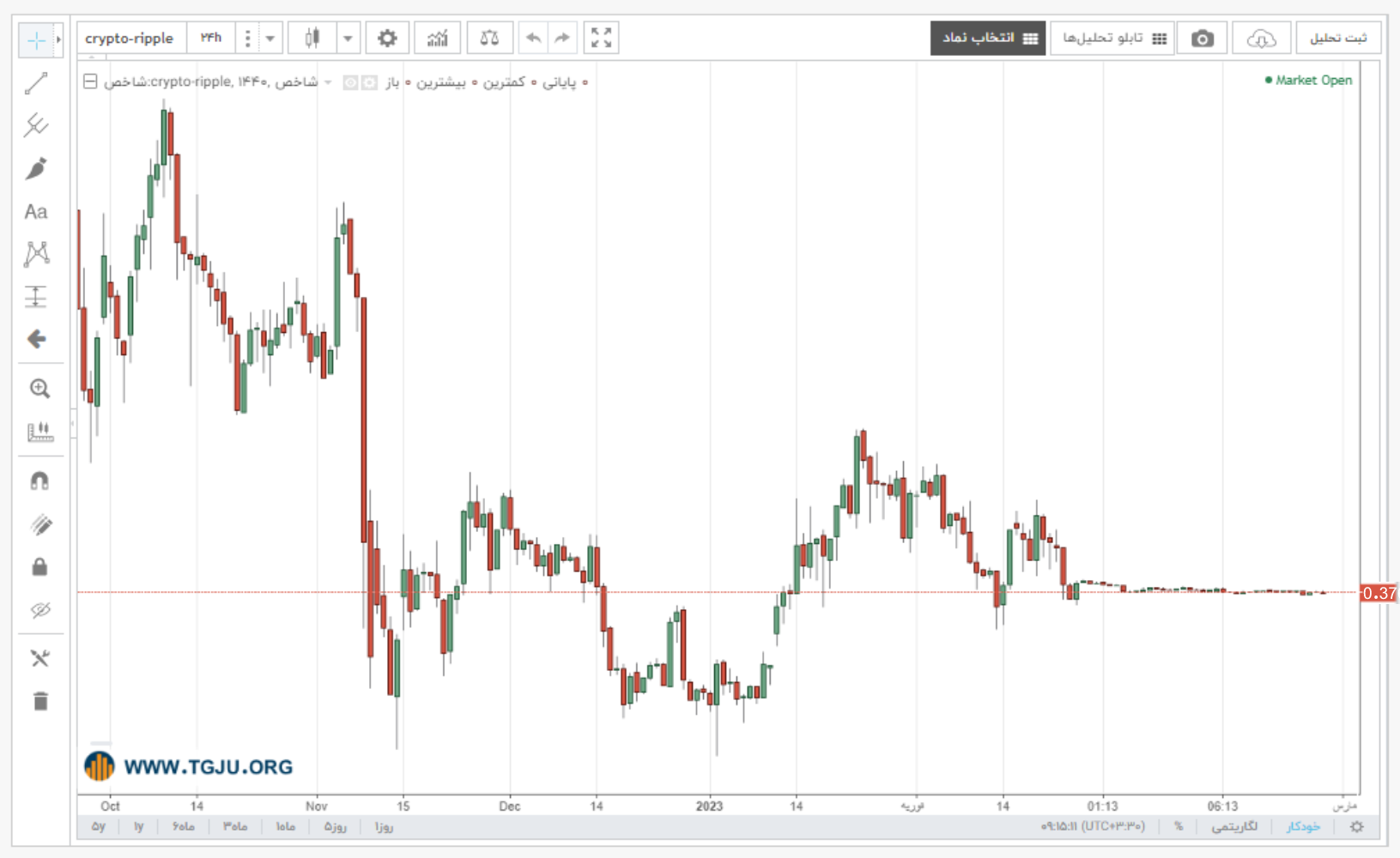Toggle magnet mode snapping
Image resolution: width=1400 pixels, height=858 pixels.
click(x=39, y=481)
